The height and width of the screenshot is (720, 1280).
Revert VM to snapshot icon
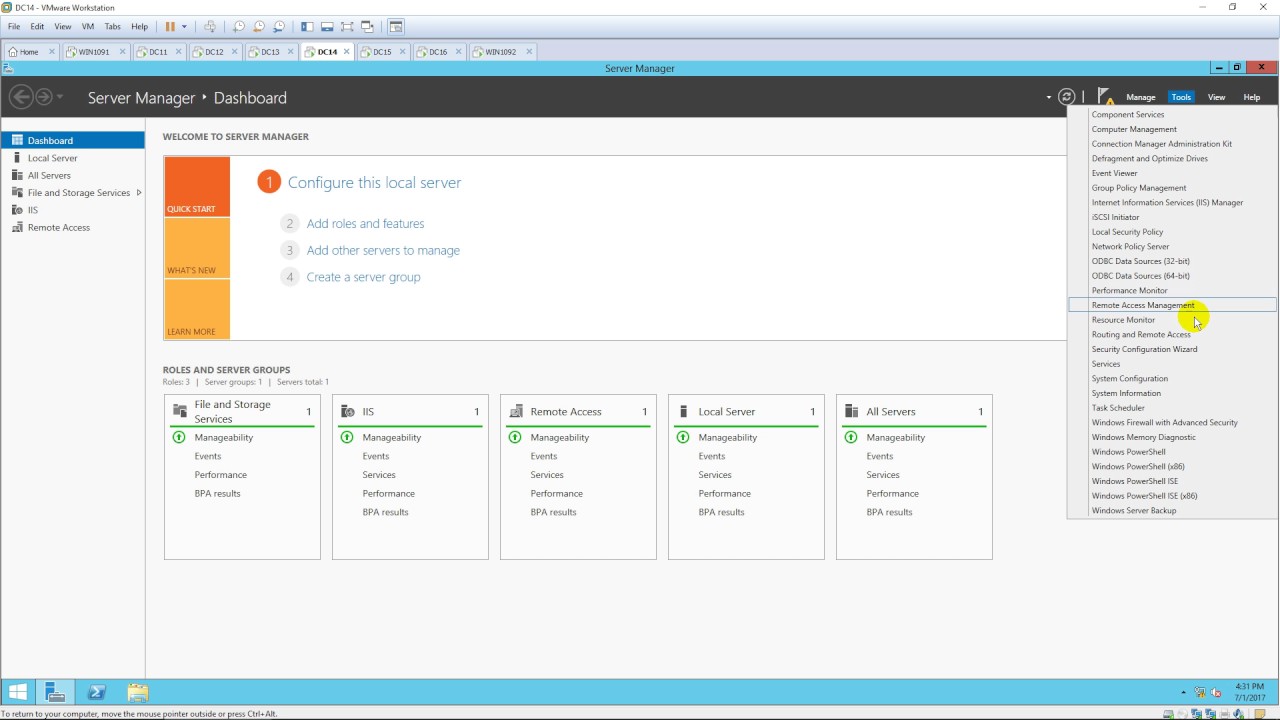pyautogui.click(x=259, y=26)
